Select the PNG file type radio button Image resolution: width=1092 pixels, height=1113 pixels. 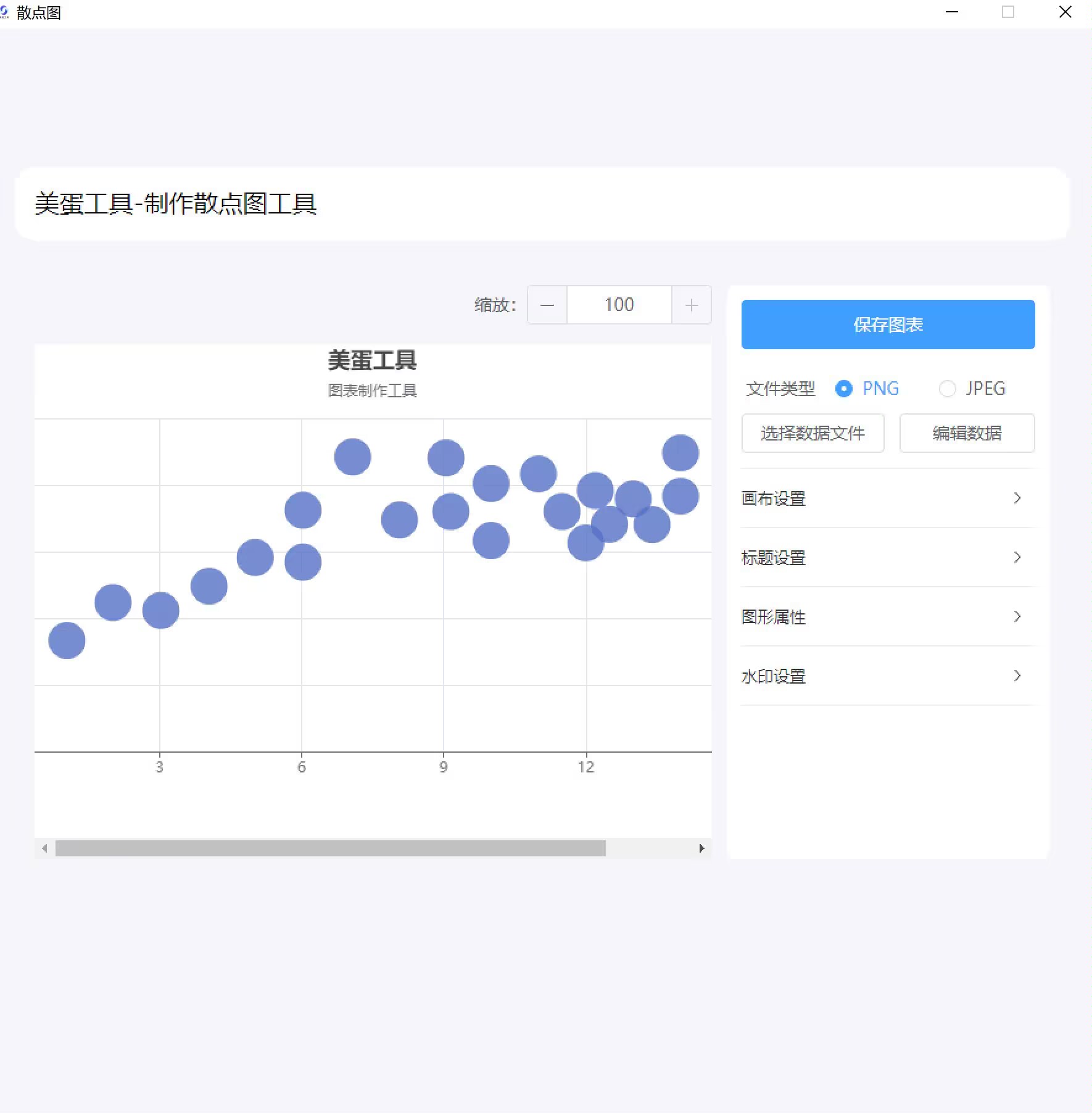pyautogui.click(x=843, y=389)
